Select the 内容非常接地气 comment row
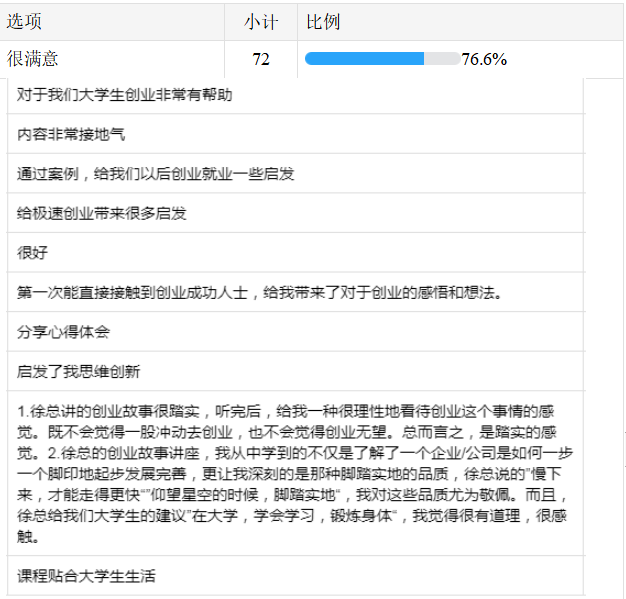Image resolution: width=626 pixels, height=599 pixels. [x=71, y=134]
